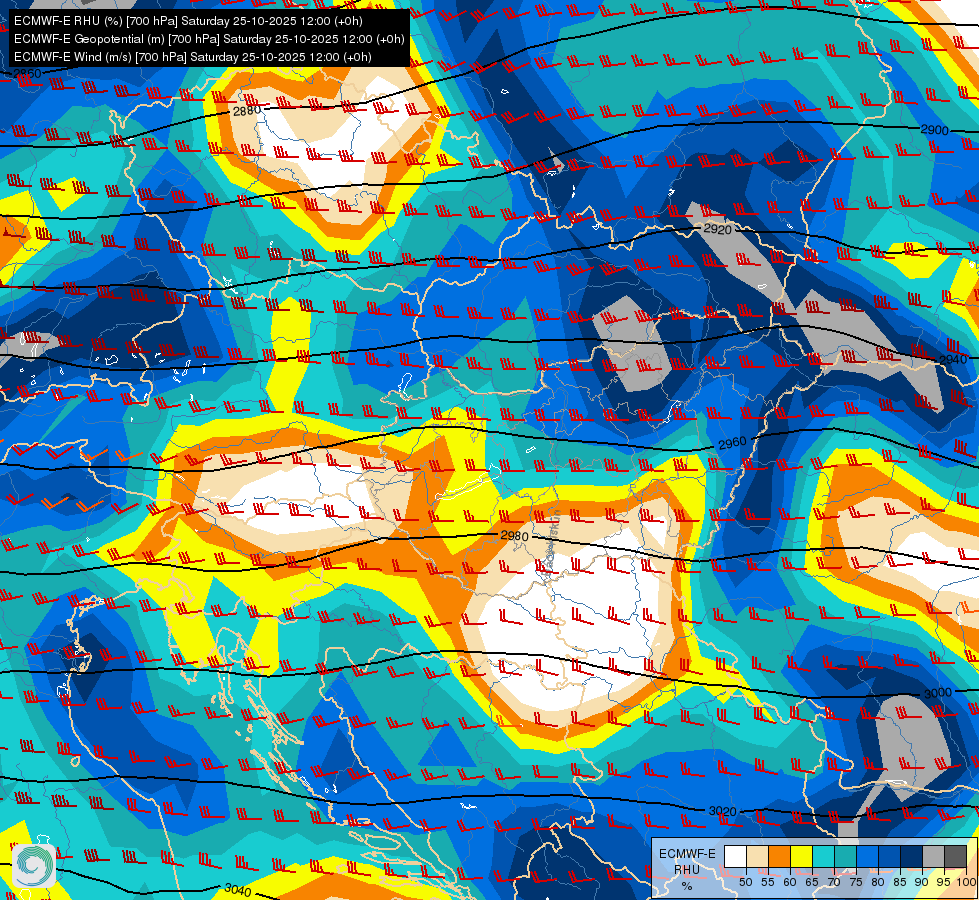Viewport: 979px width, 900px height.
Task: Select the navy 85-90 legend swatch
Action: (x=912, y=856)
